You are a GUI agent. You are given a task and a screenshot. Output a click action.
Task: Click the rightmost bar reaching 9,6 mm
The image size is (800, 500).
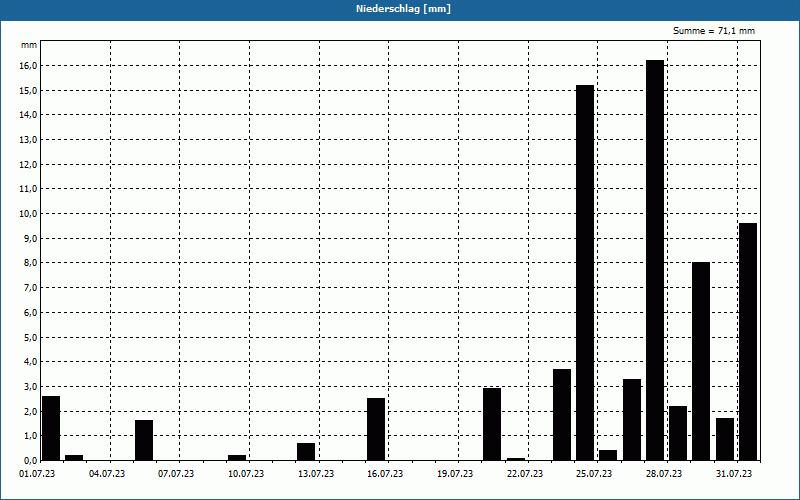coord(748,342)
